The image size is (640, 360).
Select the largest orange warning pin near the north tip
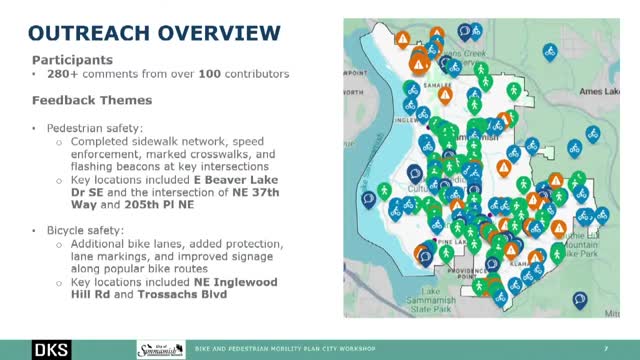pos(419,64)
